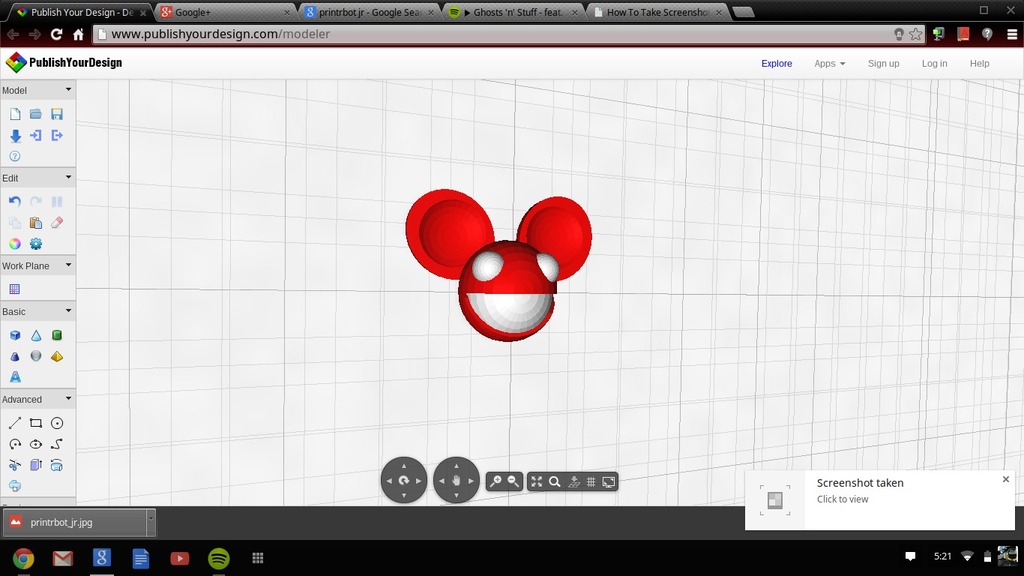Add a gray sphere shape
The height and width of the screenshot is (576, 1024).
coord(36,356)
